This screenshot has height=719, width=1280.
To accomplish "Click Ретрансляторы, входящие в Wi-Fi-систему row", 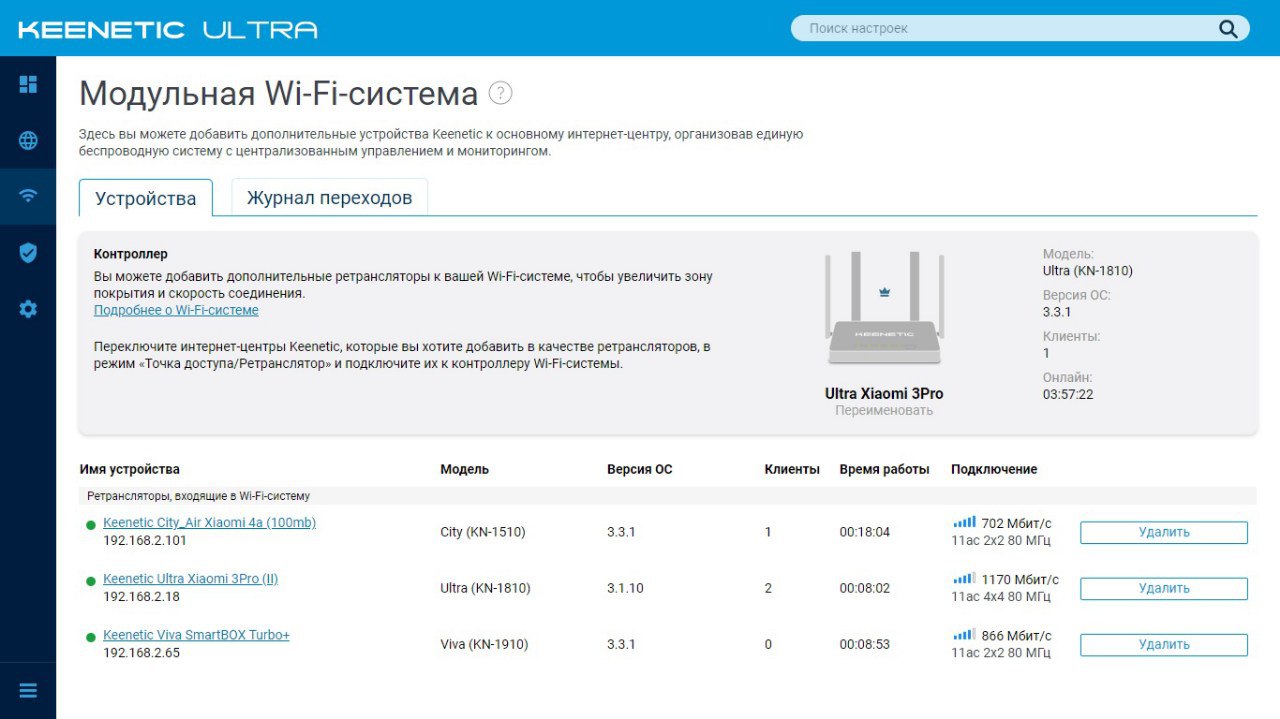I will point(668,496).
